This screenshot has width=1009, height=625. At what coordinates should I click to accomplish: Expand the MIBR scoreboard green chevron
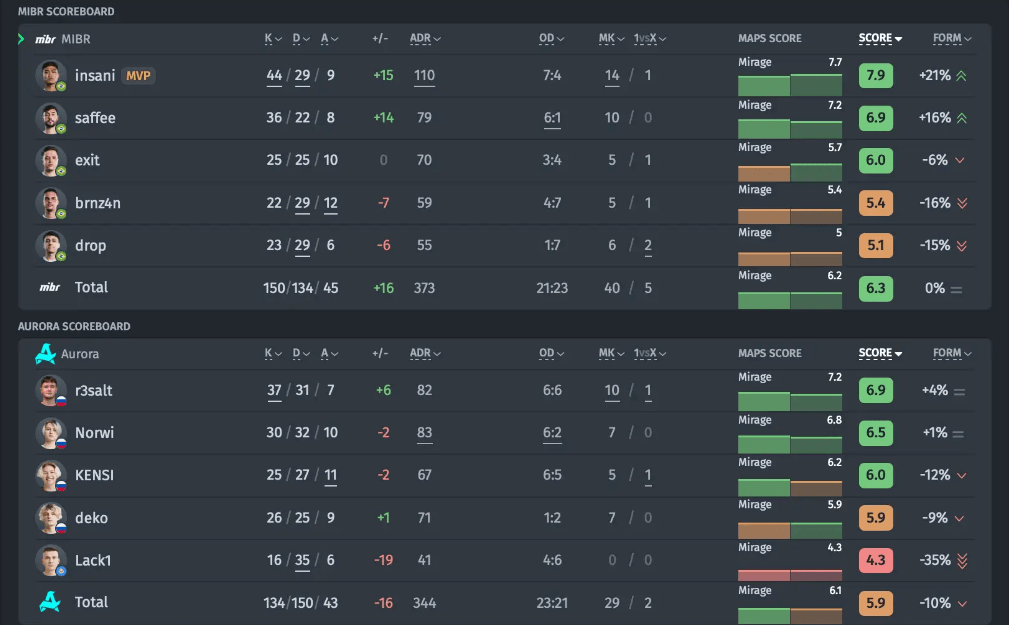click(x=21, y=39)
